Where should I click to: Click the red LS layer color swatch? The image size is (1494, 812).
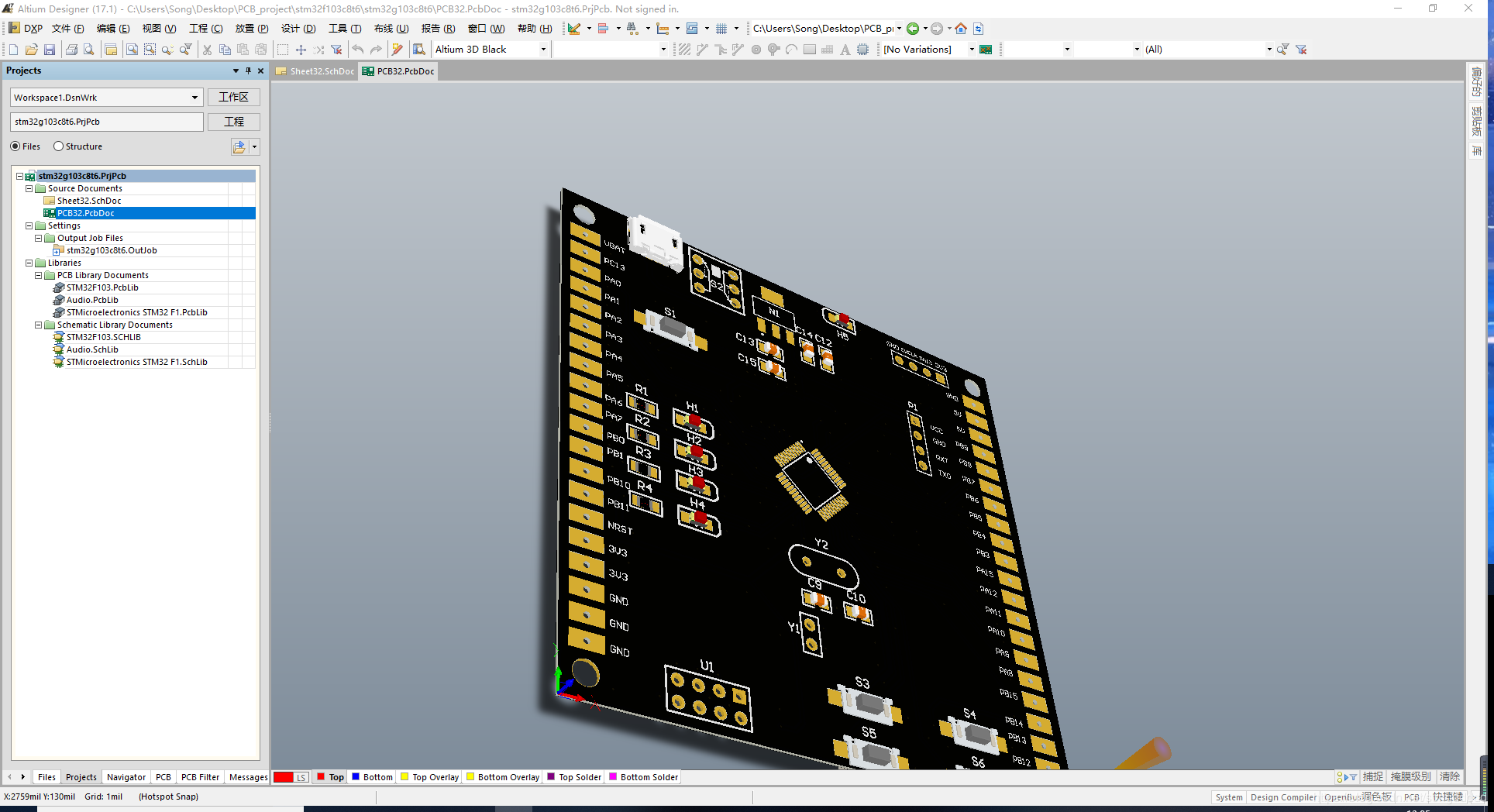point(284,777)
